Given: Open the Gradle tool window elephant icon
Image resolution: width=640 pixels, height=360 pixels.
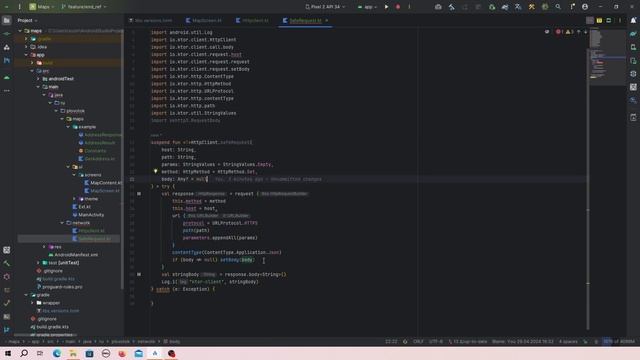Looking at the screenshot, I should [633, 34].
